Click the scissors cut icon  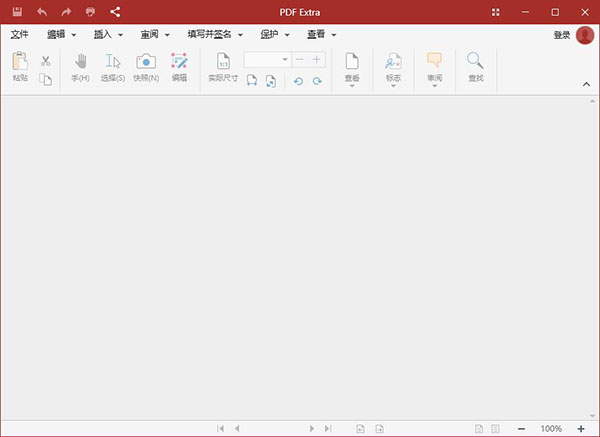[46, 61]
